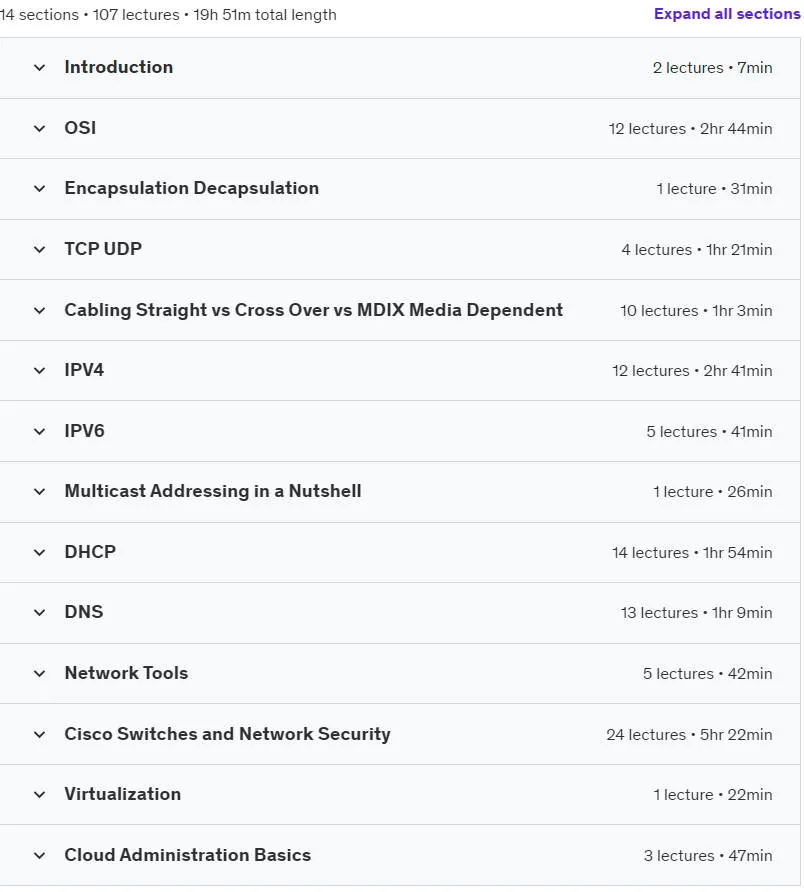Click chevron next to Multicast Addressing

(x=39, y=492)
